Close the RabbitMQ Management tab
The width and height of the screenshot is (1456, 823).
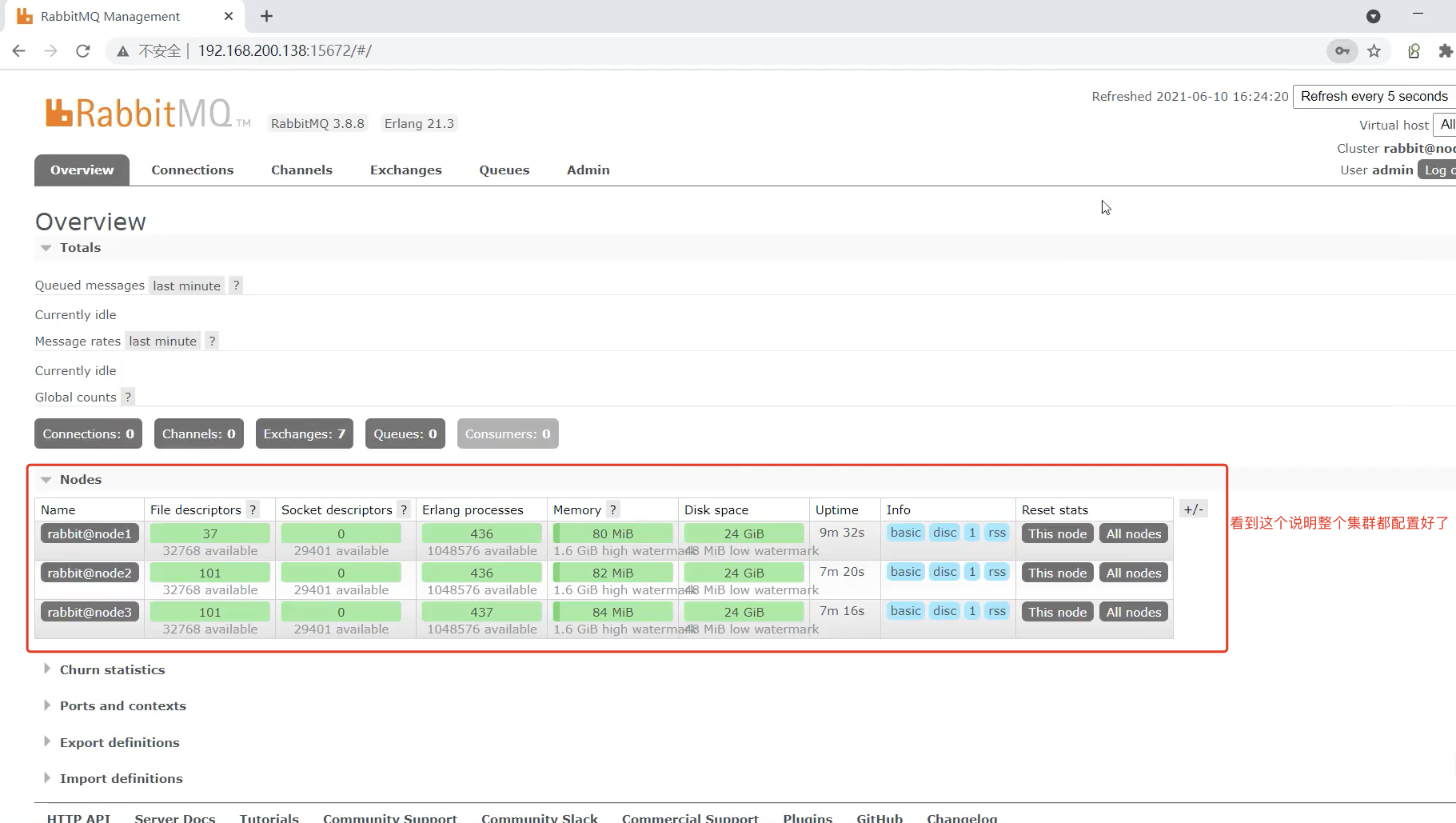229,16
